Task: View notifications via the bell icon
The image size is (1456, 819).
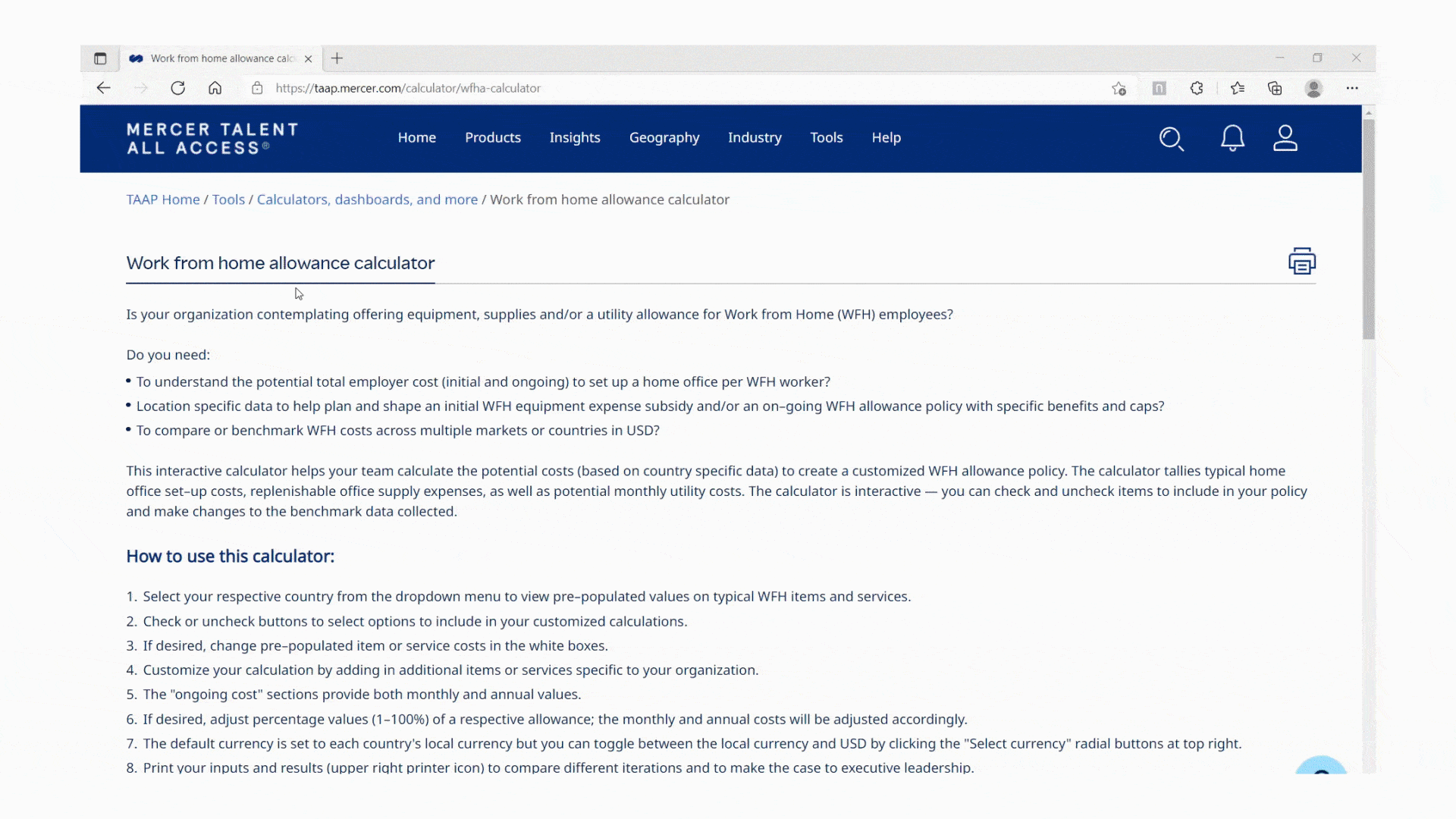Action: tap(1232, 139)
